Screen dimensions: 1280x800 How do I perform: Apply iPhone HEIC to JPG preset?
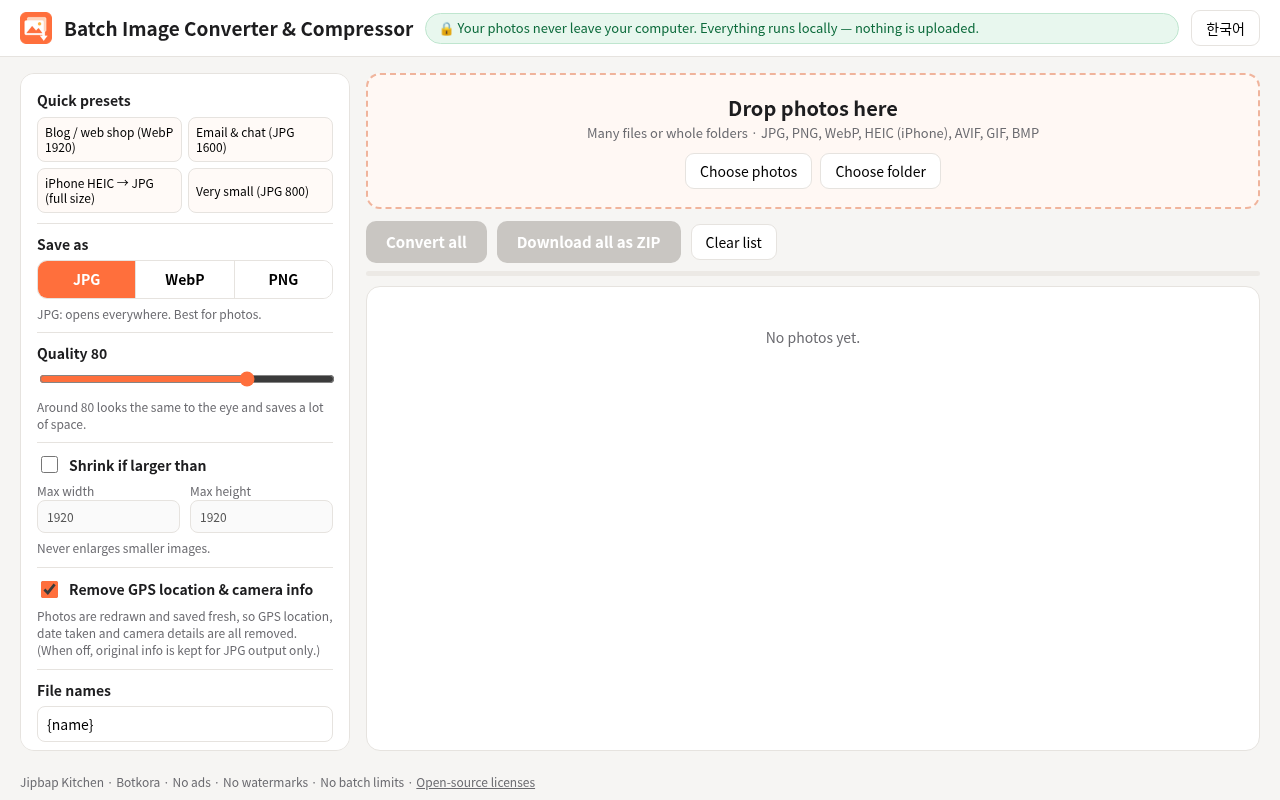click(110, 191)
